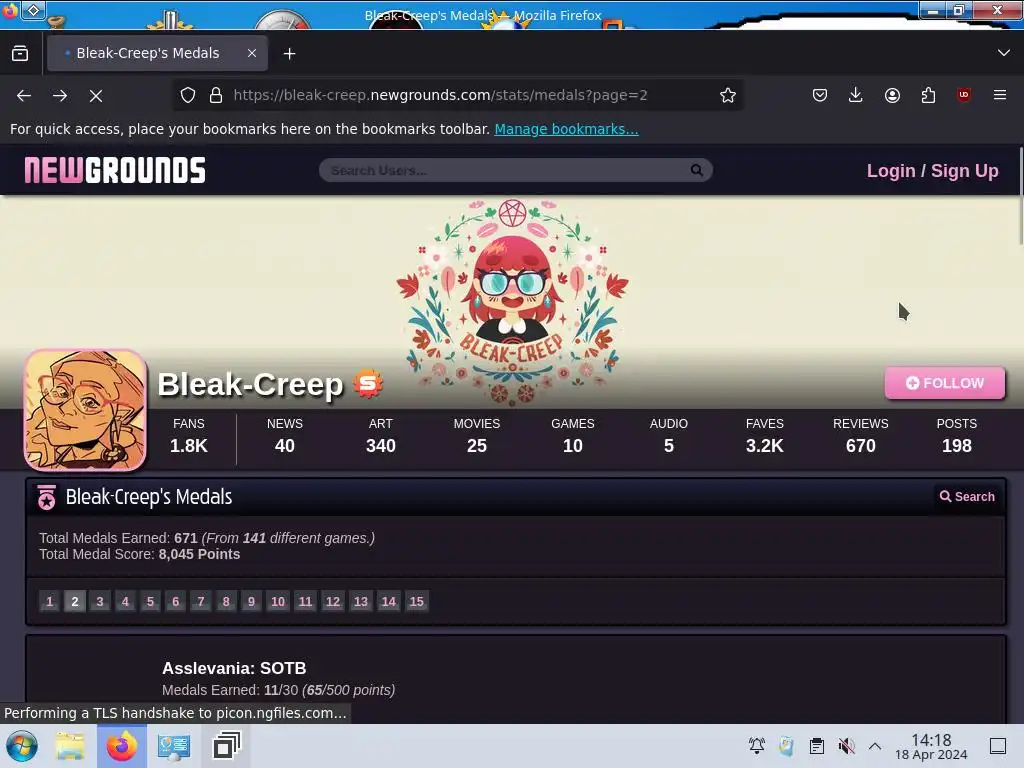Viewport: 1024px width, 768px height.
Task: Go to medals page 4
Action: [x=125, y=601]
